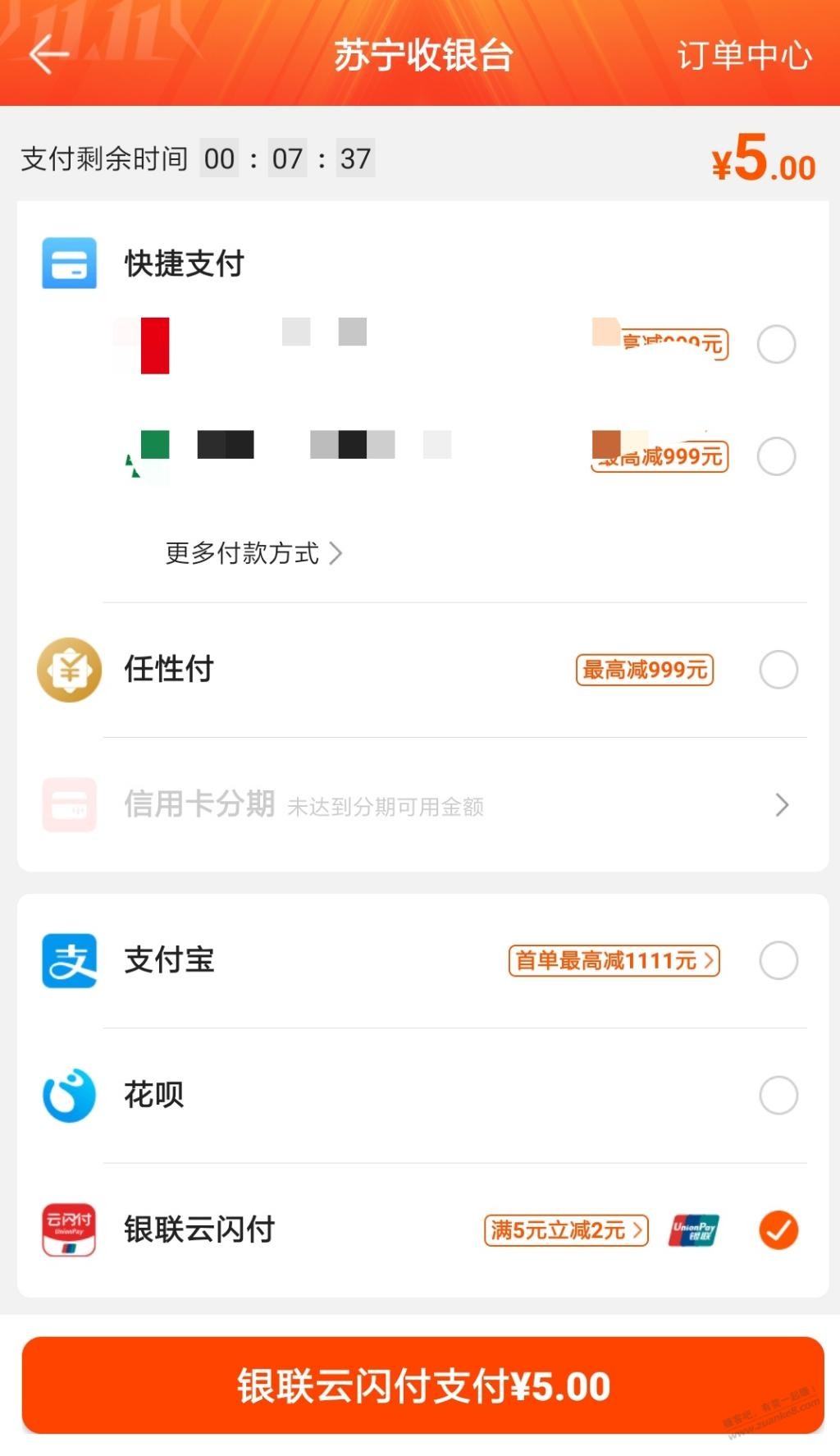Tap the UnionPay card logo badge

coord(694,1230)
